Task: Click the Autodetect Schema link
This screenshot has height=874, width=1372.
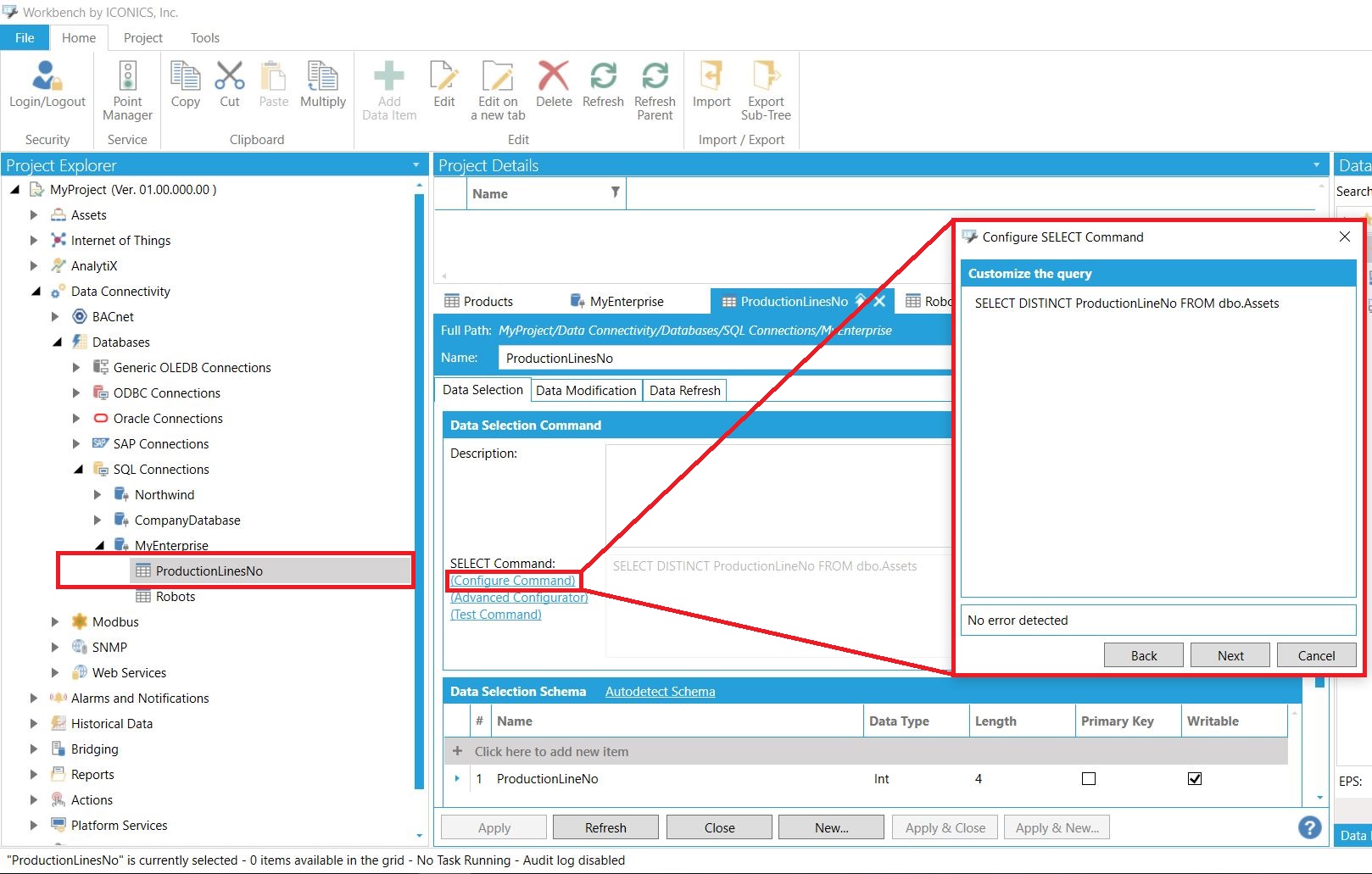Action: pyautogui.click(x=660, y=692)
